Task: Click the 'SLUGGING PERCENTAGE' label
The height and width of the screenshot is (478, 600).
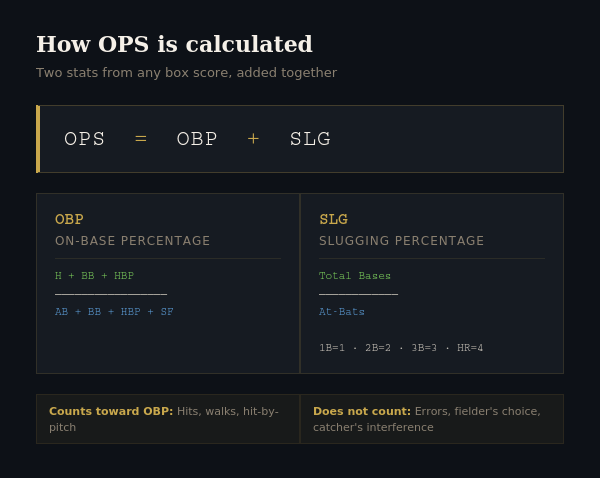Action: 401,241
